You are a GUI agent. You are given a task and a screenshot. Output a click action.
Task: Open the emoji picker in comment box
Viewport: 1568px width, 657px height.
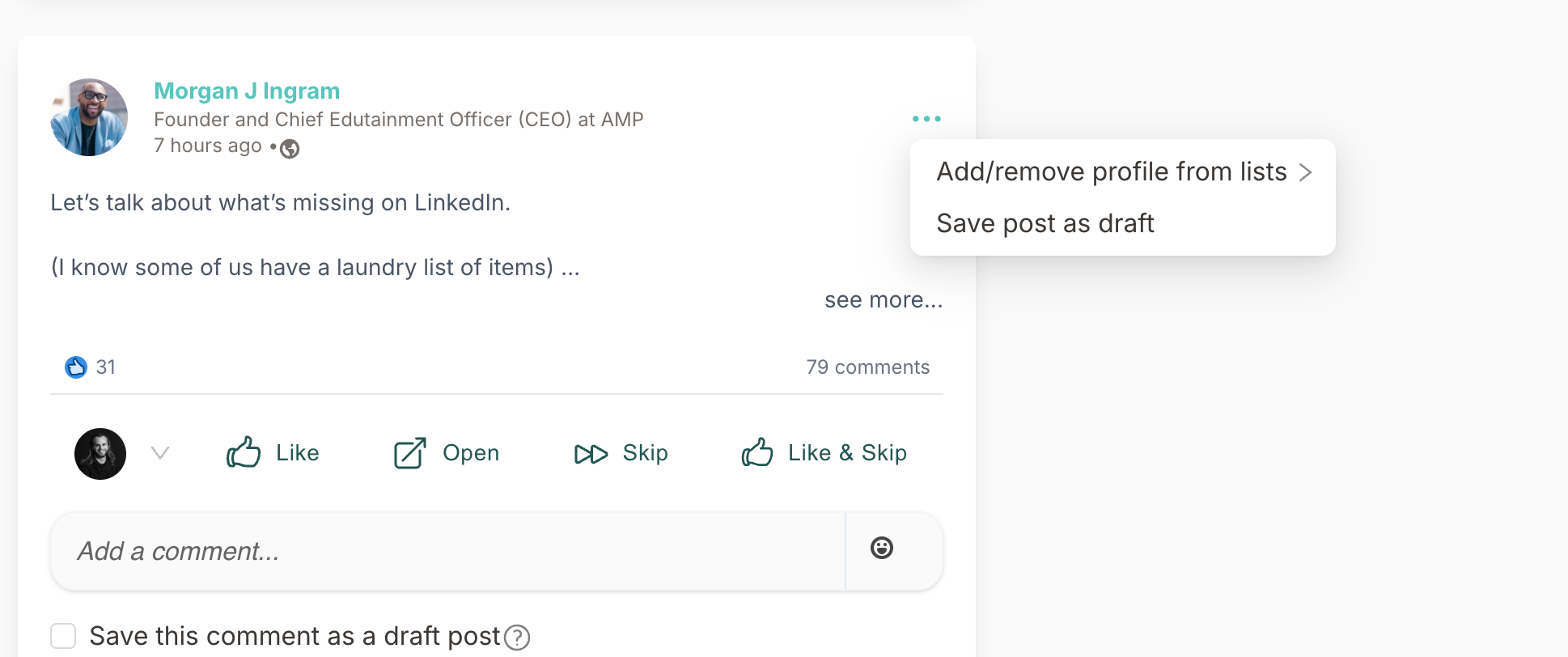[882, 548]
